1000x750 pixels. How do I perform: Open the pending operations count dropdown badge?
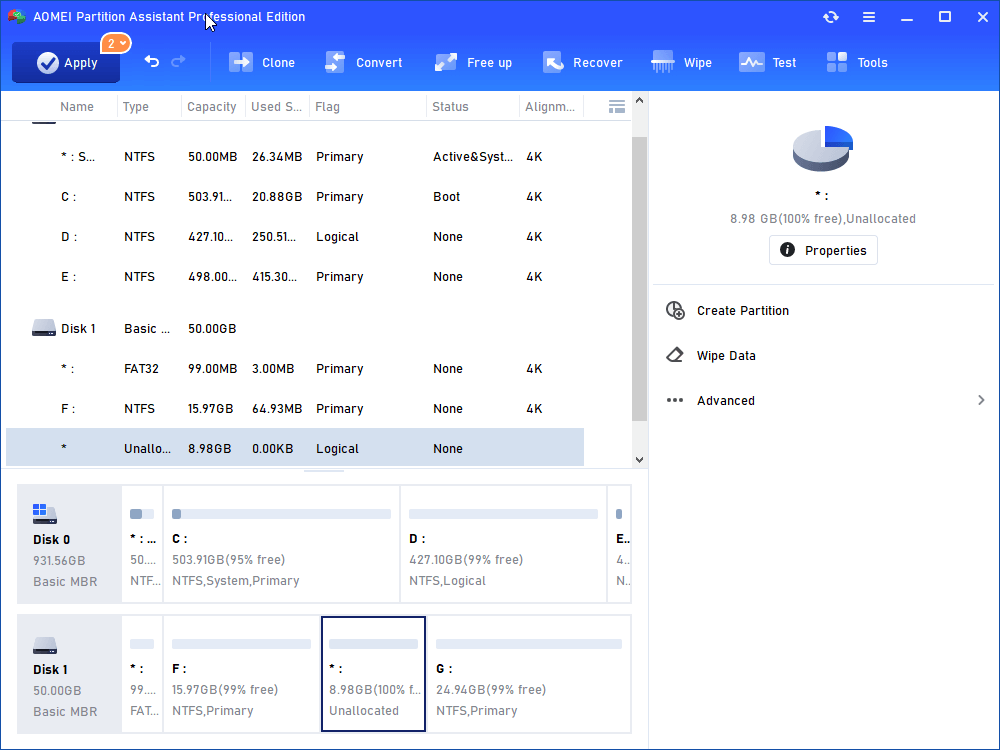click(x=115, y=43)
